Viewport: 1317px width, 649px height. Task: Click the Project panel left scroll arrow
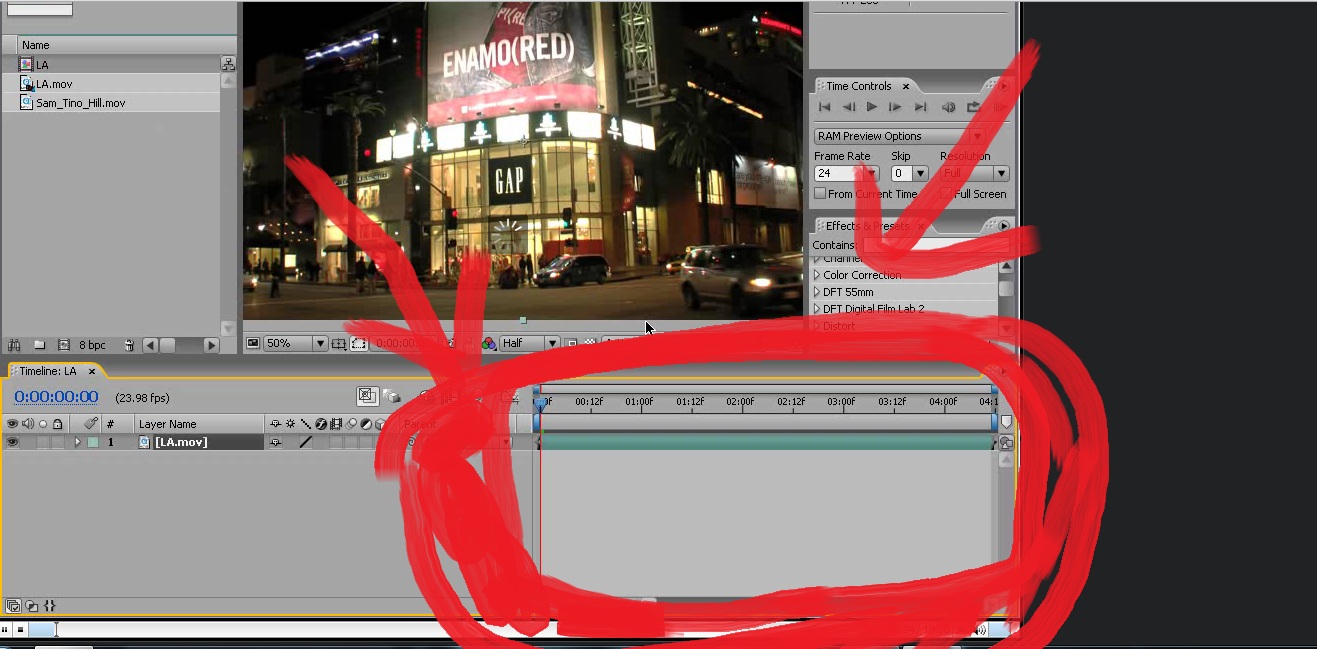pyautogui.click(x=150, y=345)
